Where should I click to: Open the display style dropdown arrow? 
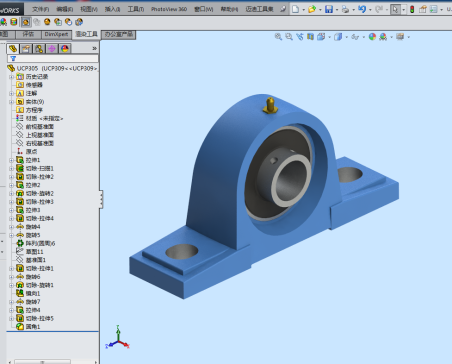347,37
